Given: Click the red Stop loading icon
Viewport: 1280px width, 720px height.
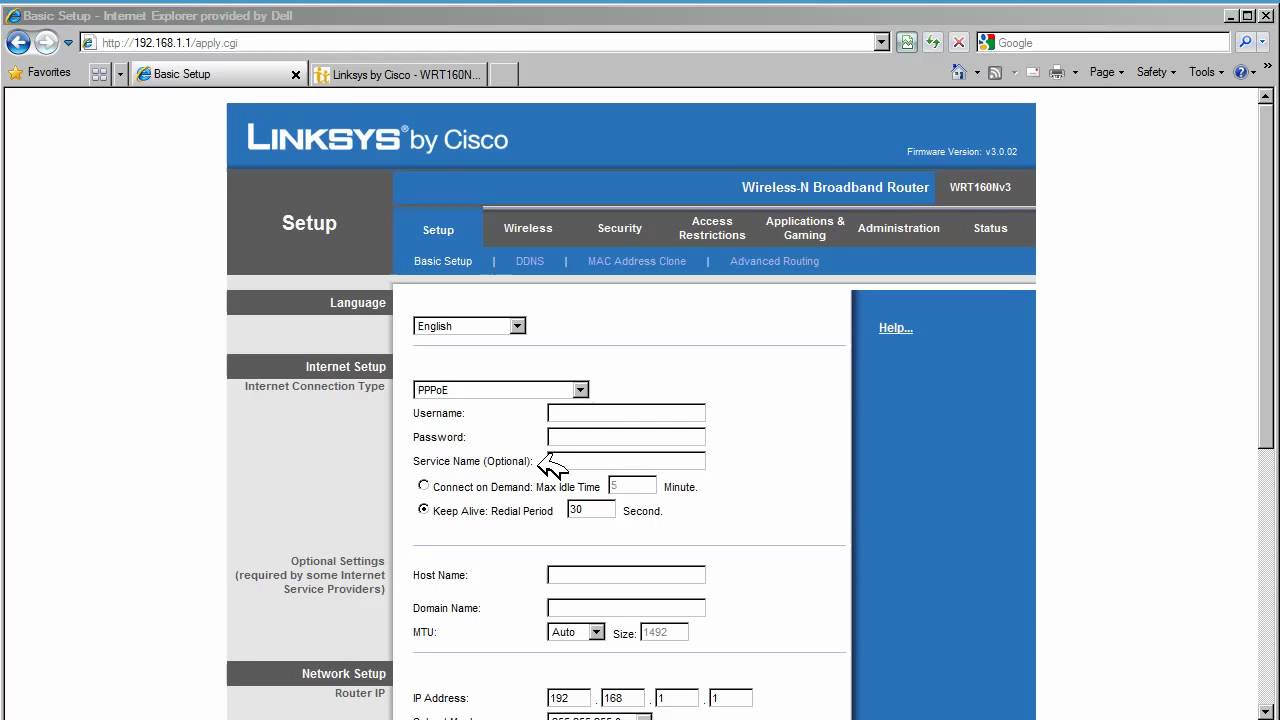Looking at the screenshot, I should tap(958, 42).
